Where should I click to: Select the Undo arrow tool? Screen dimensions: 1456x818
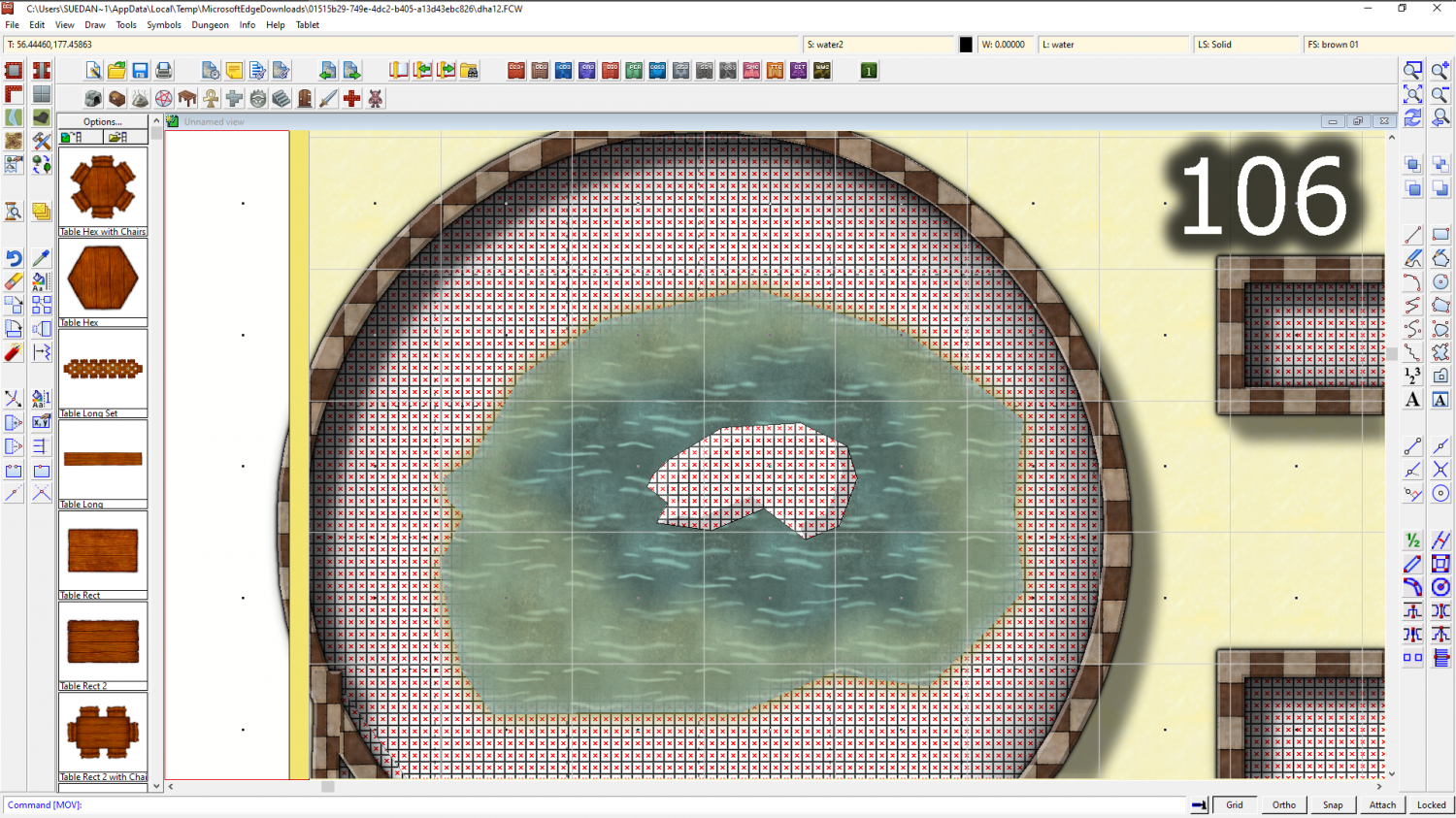(x=14, y=258)
